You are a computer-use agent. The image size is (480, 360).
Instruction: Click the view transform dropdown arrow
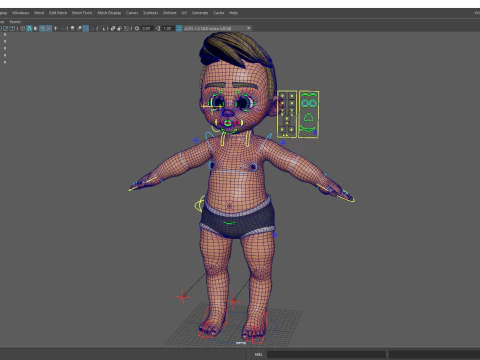tap(248, 28)
